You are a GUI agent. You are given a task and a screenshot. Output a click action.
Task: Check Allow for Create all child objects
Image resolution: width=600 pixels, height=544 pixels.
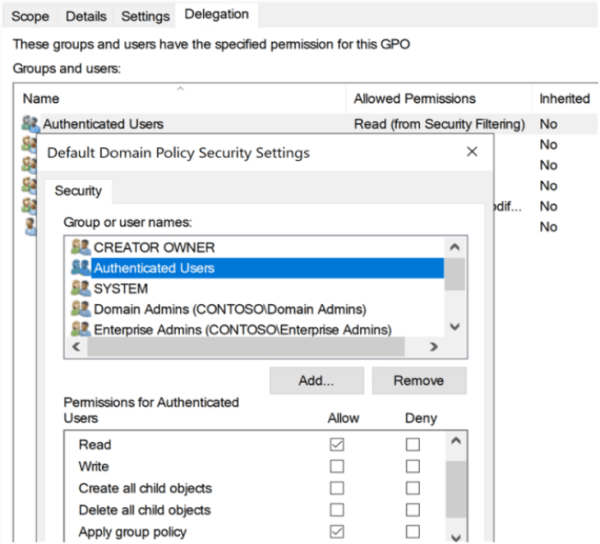(x=337, y=488)
